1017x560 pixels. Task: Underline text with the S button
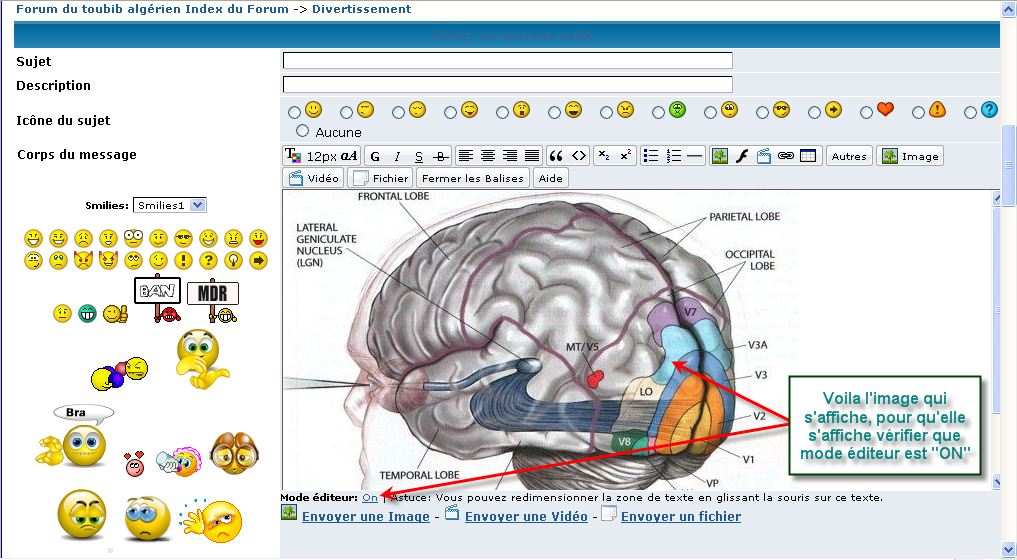pyautogui.click(x=419, y=156)
